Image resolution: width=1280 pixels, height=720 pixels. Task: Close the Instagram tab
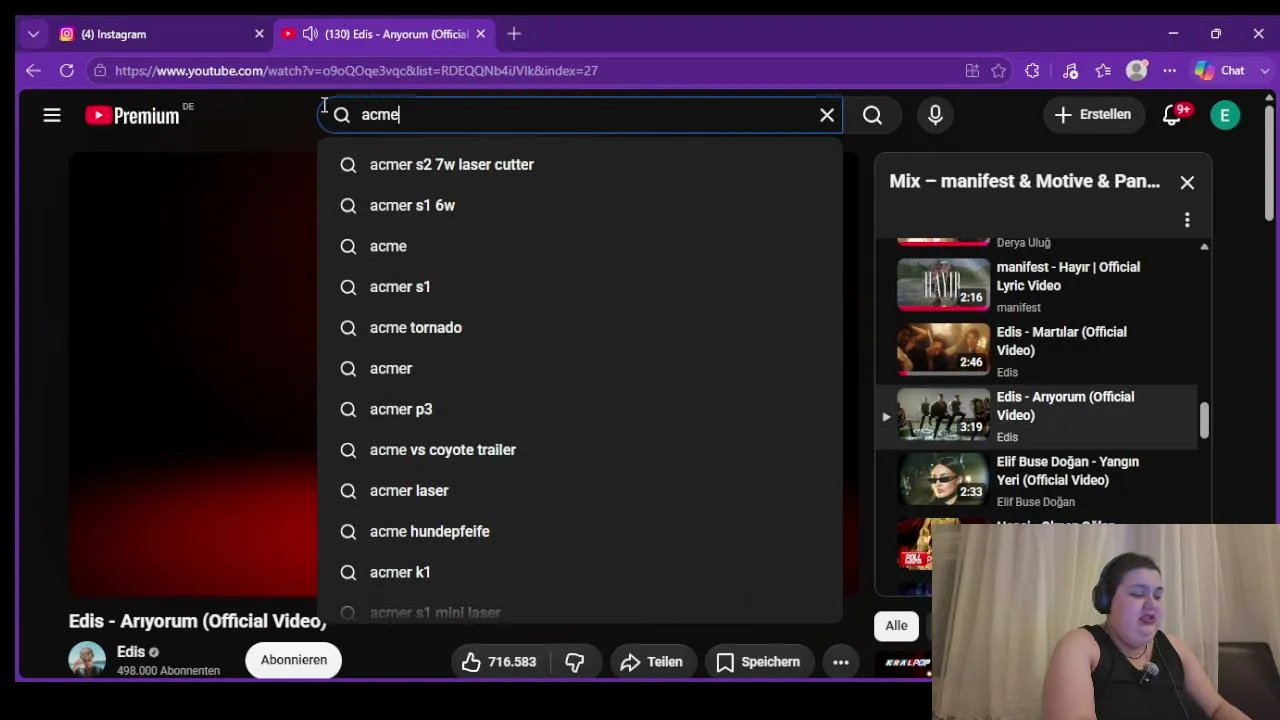[x=259, y=34]
